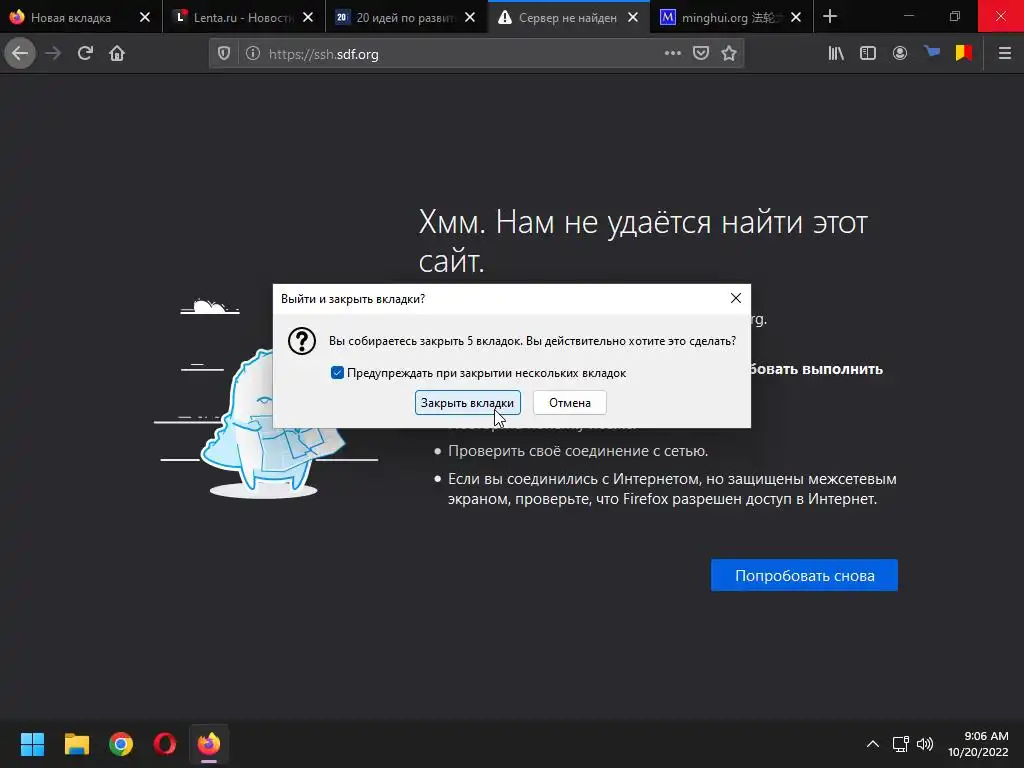
Task: Click Firefox icon in taskbar
Action: (209, 744)
